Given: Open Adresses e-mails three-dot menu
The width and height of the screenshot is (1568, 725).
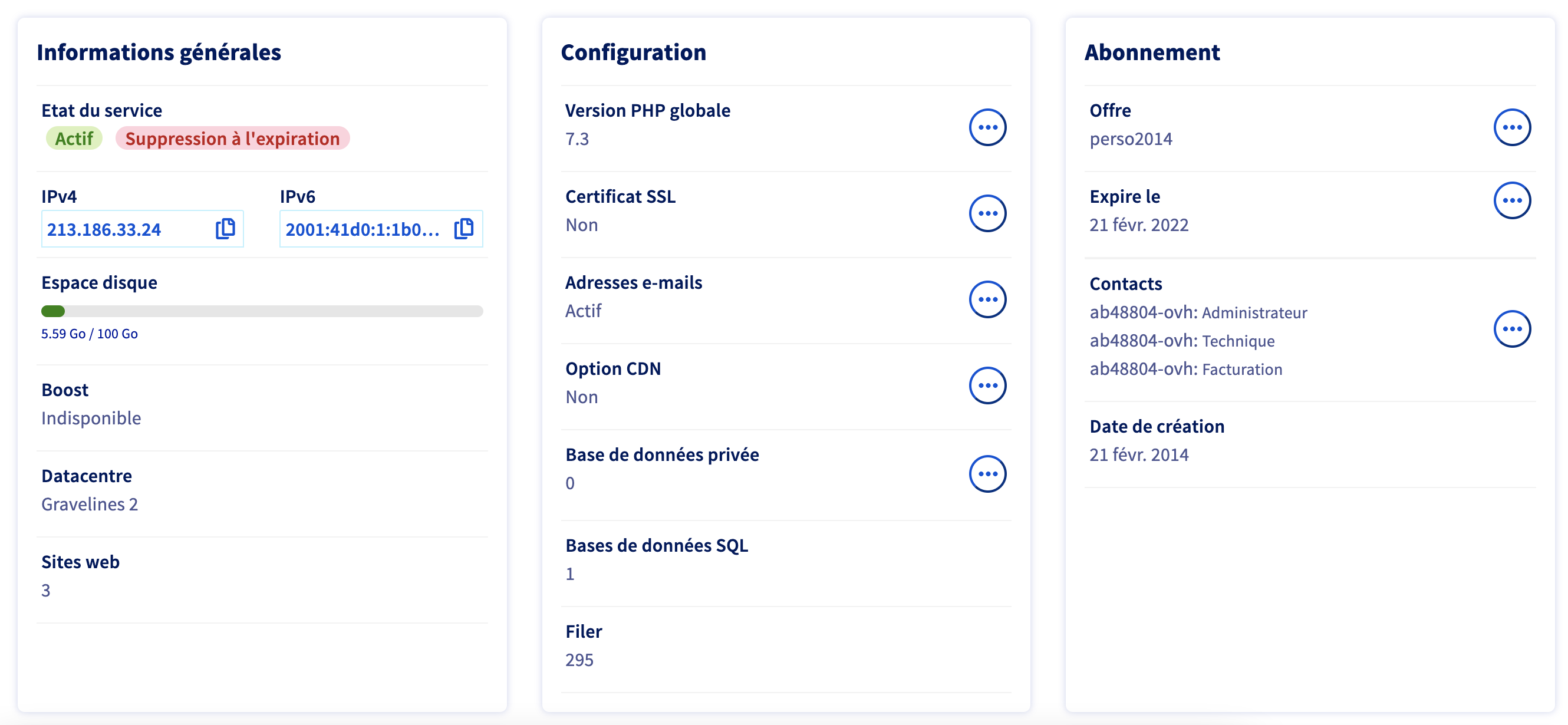Looking at the screenshot, I should pyautogui.click(x=987, y=299).
